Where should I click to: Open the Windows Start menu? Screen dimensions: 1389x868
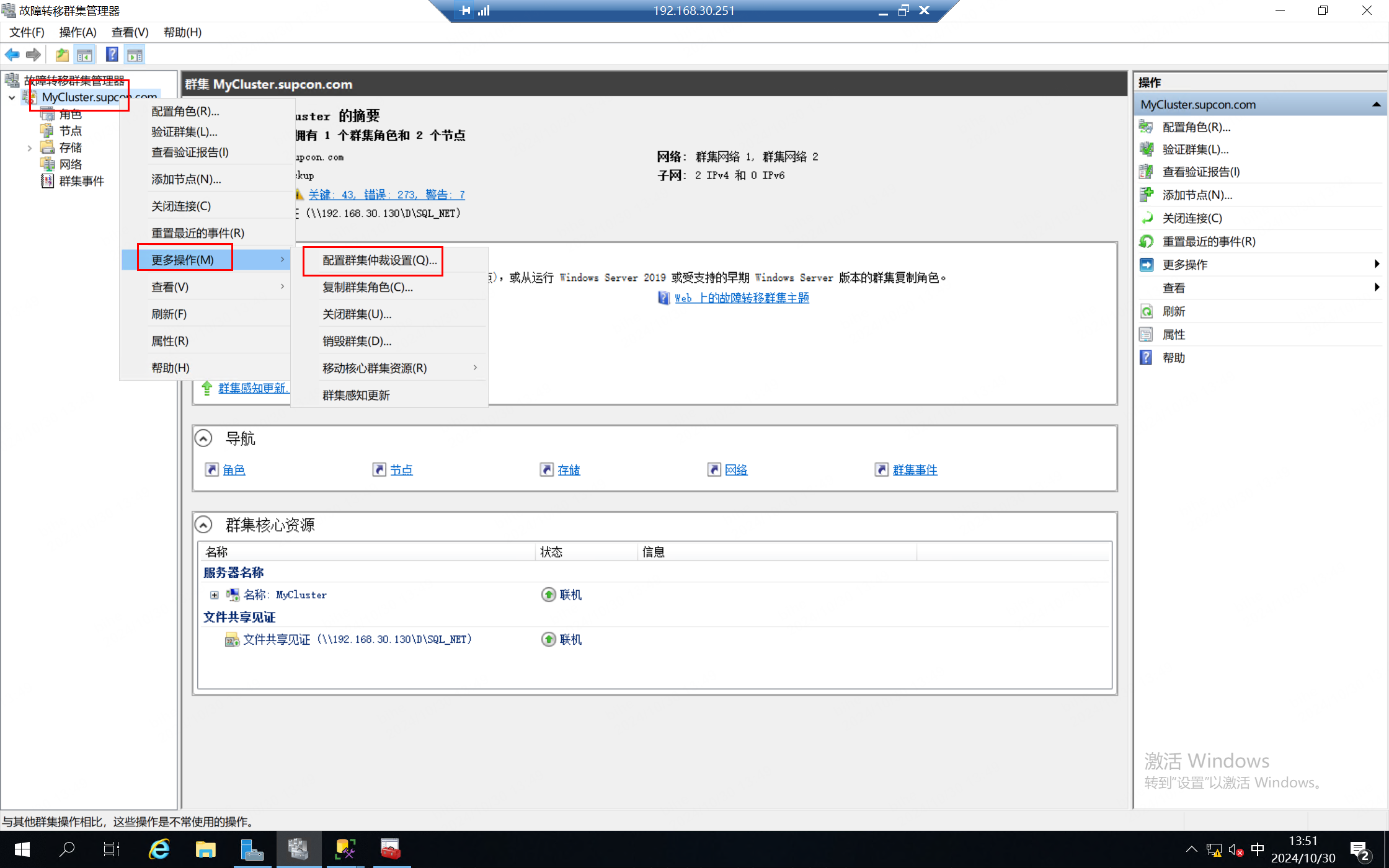[22, 849]
